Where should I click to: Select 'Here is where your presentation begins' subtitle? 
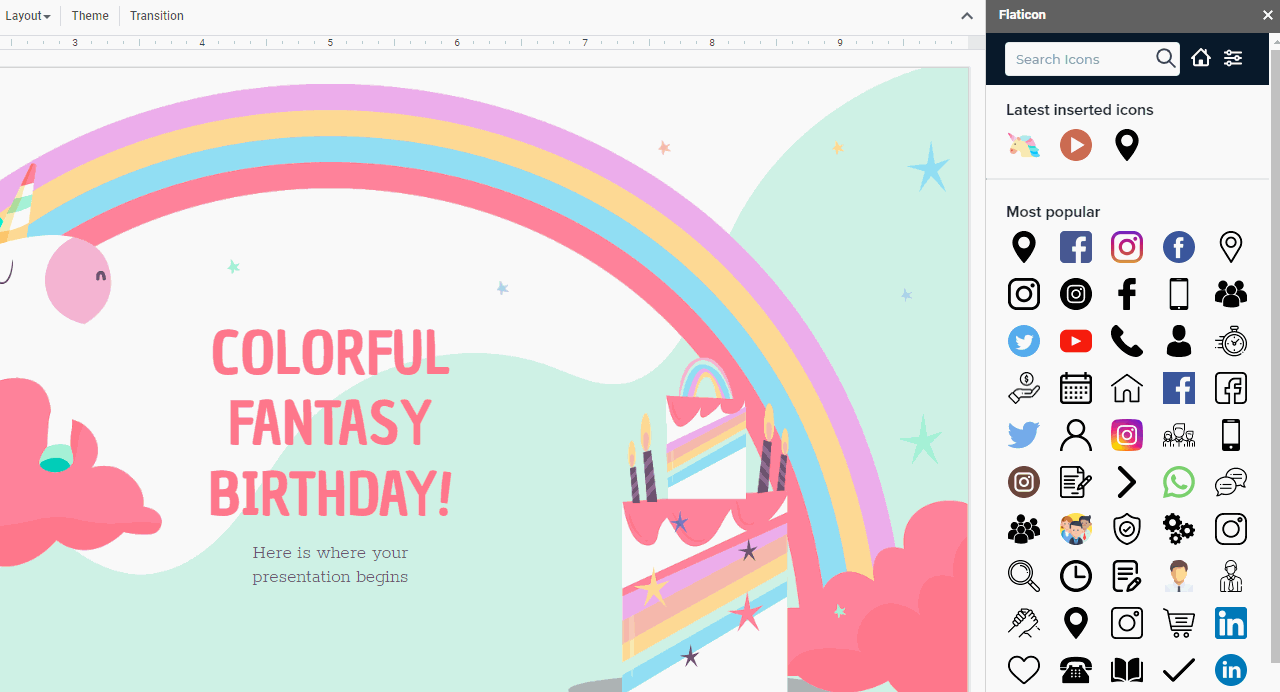330,565
